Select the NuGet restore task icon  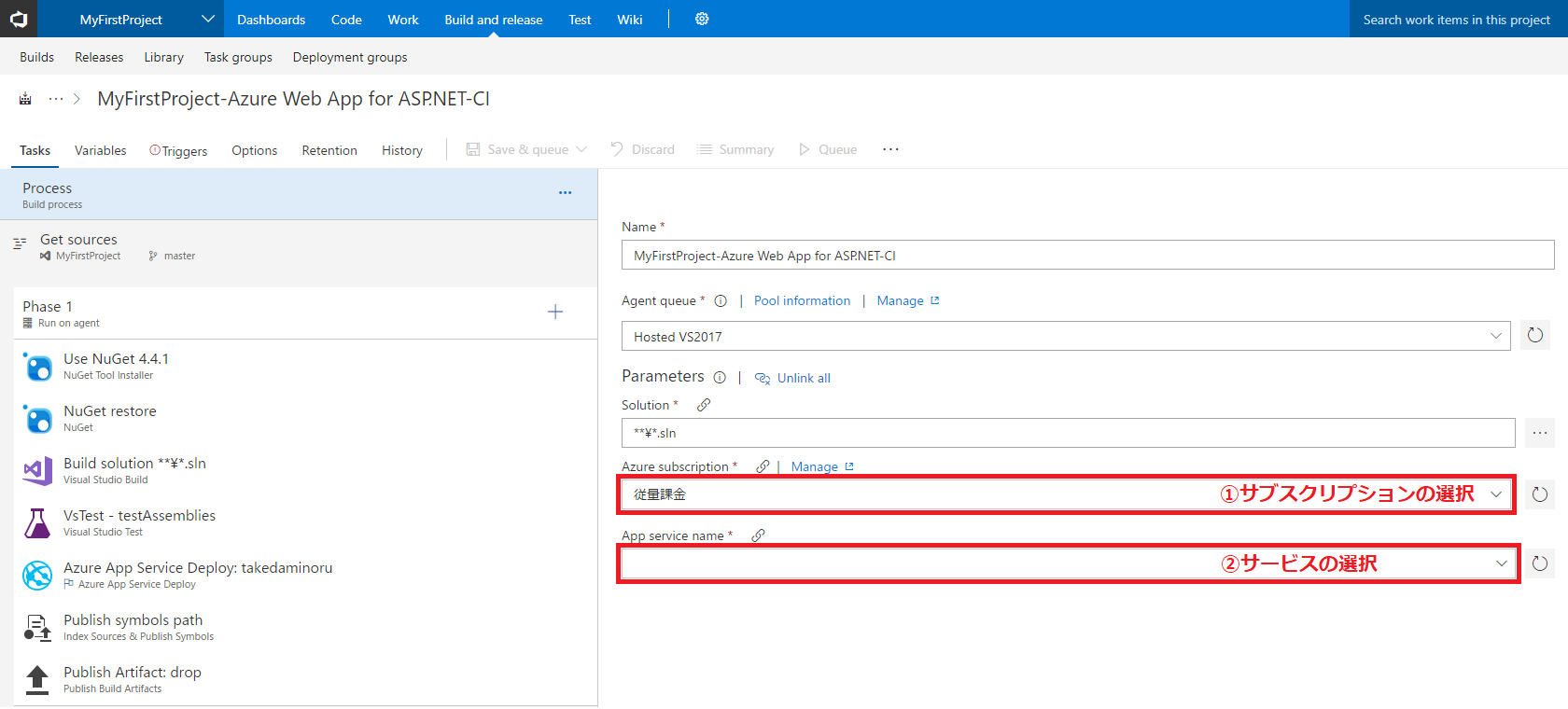(x=37, y=419)
